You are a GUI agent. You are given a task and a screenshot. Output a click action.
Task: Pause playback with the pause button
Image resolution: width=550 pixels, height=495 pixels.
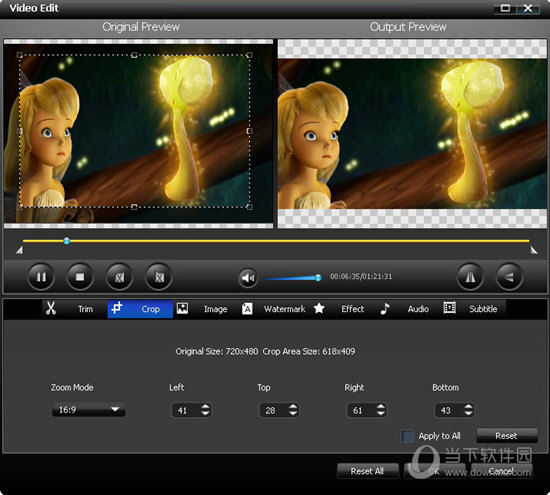41,277
